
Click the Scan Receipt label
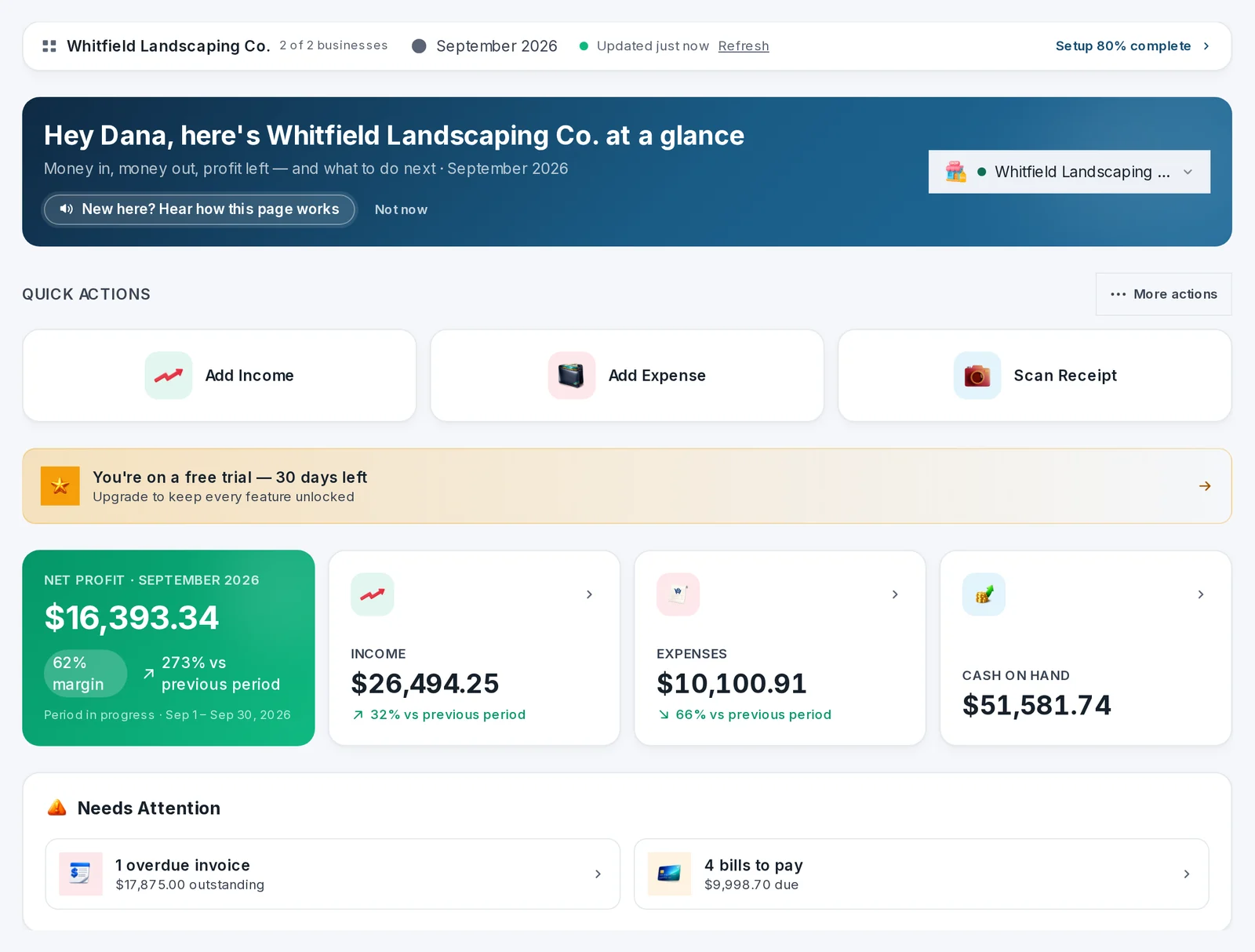coord(1065,376)
